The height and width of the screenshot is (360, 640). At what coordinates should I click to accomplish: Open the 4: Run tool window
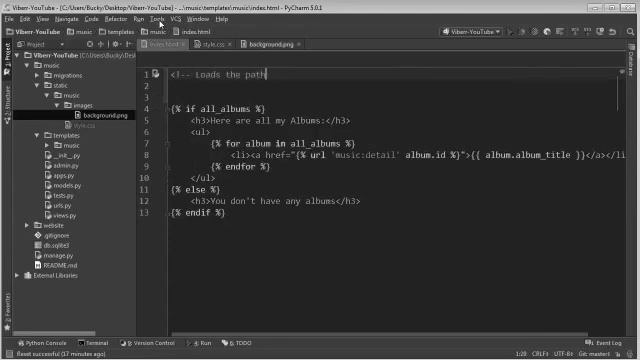tap(199, 343)
